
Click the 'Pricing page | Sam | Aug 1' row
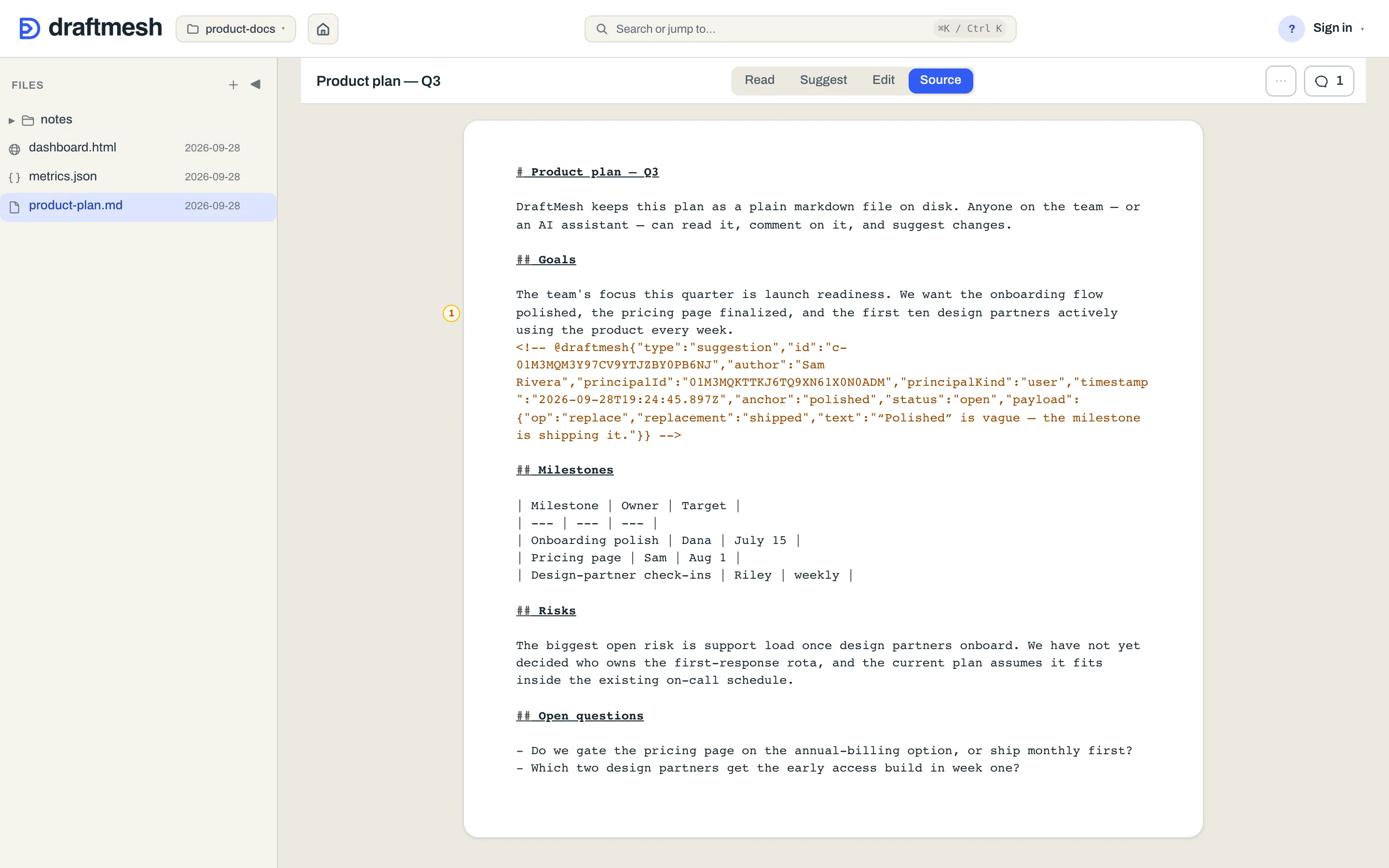tap(628, 557)
